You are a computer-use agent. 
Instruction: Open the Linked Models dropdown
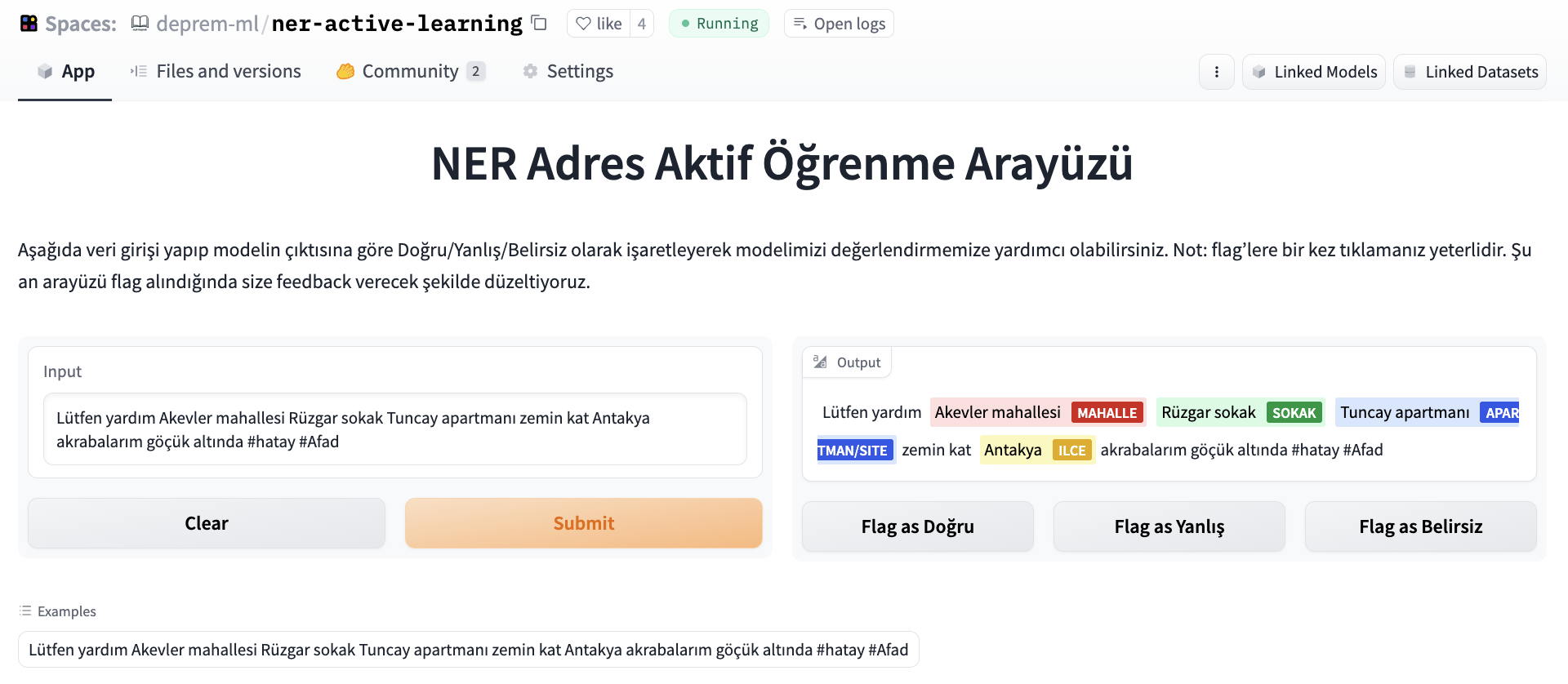pyautogui.click(x=1313, y=72)
